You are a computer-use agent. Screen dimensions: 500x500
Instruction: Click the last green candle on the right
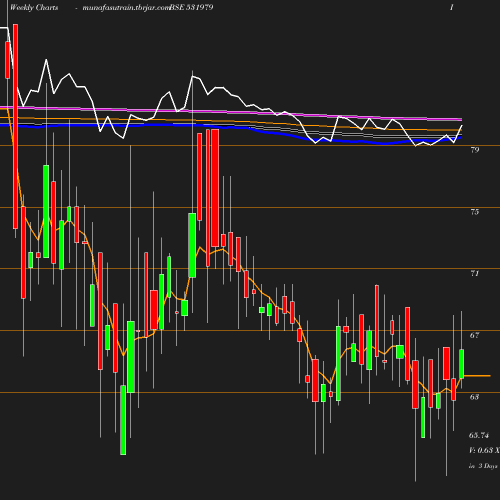click(462, 364)
